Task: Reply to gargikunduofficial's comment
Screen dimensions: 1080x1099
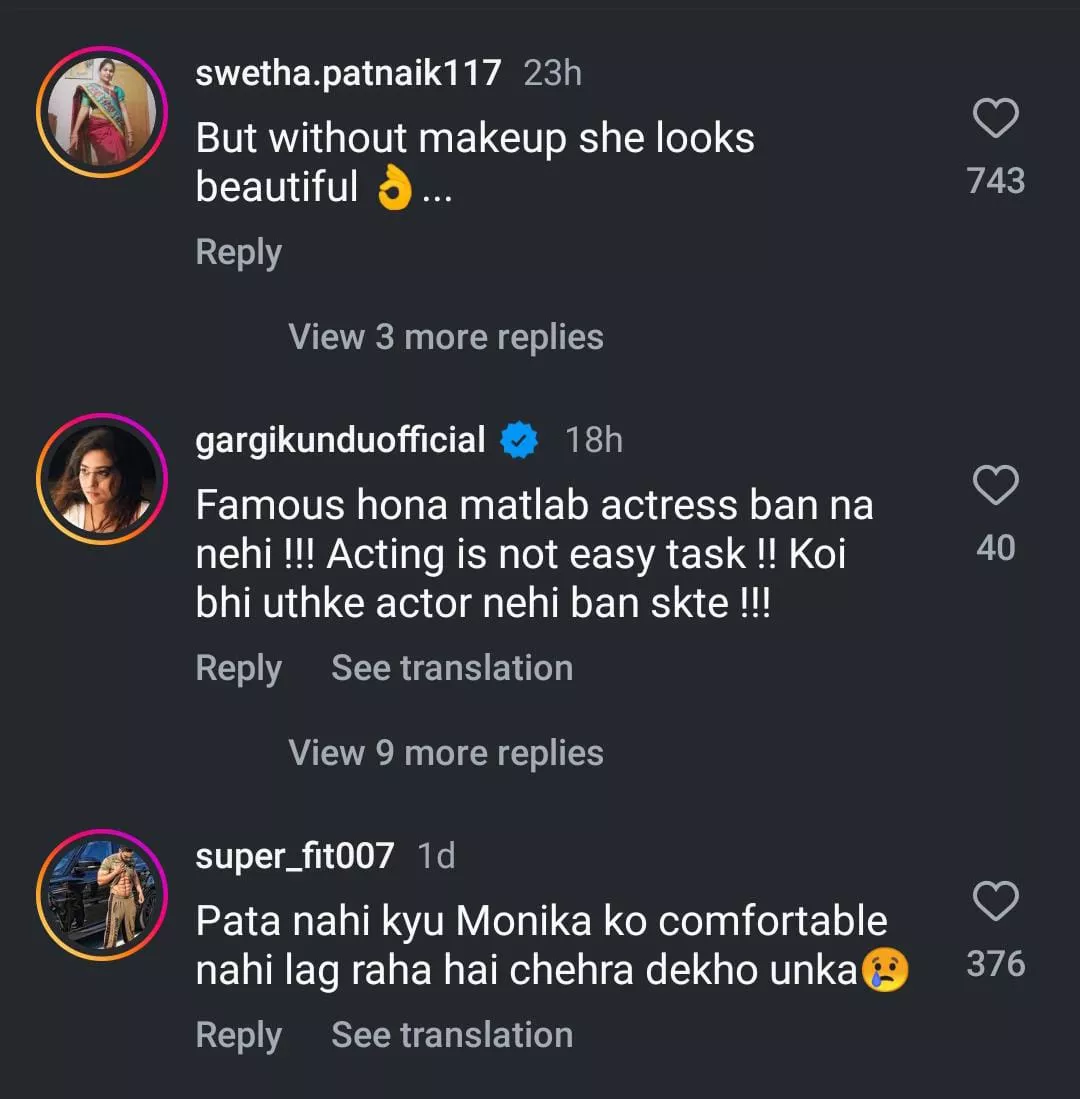Action: (x=238, y=668)
